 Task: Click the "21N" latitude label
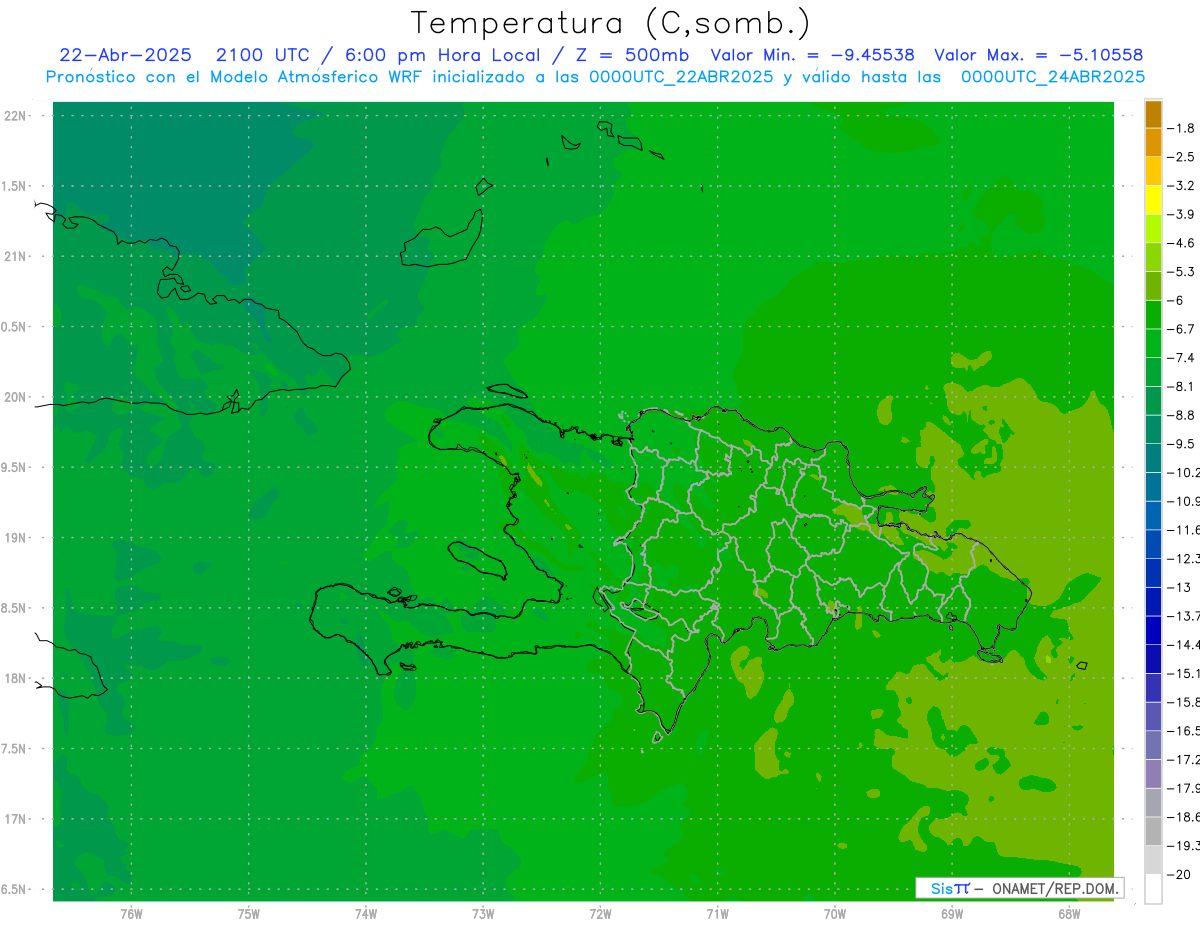16,257
